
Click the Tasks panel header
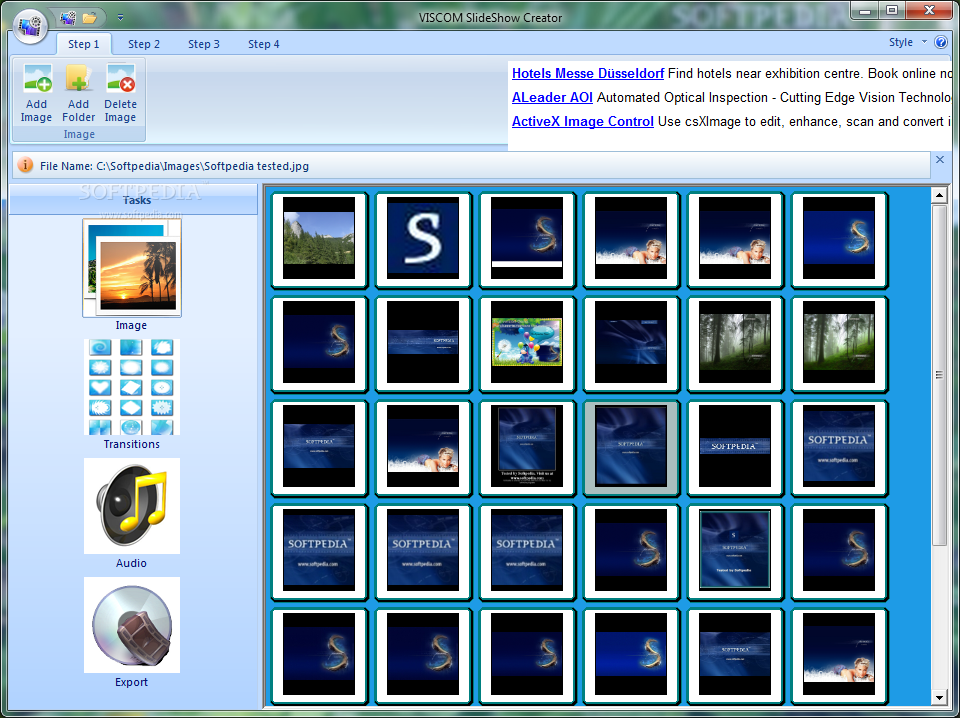[x=133, y=200]
